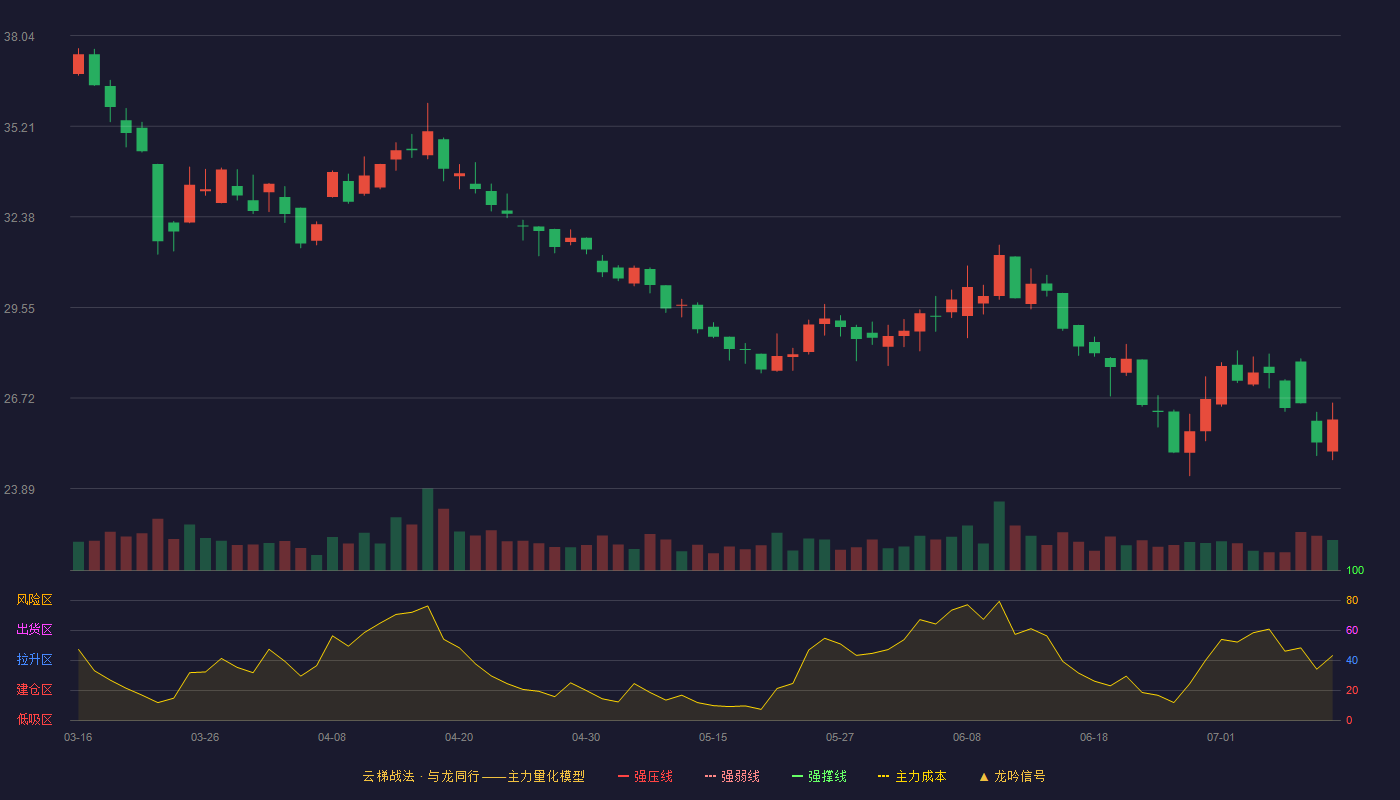This screenshot has width=1400, height=800.
Task: Click the last red candlestick on right edge
Action: (x=1332, y=435)
